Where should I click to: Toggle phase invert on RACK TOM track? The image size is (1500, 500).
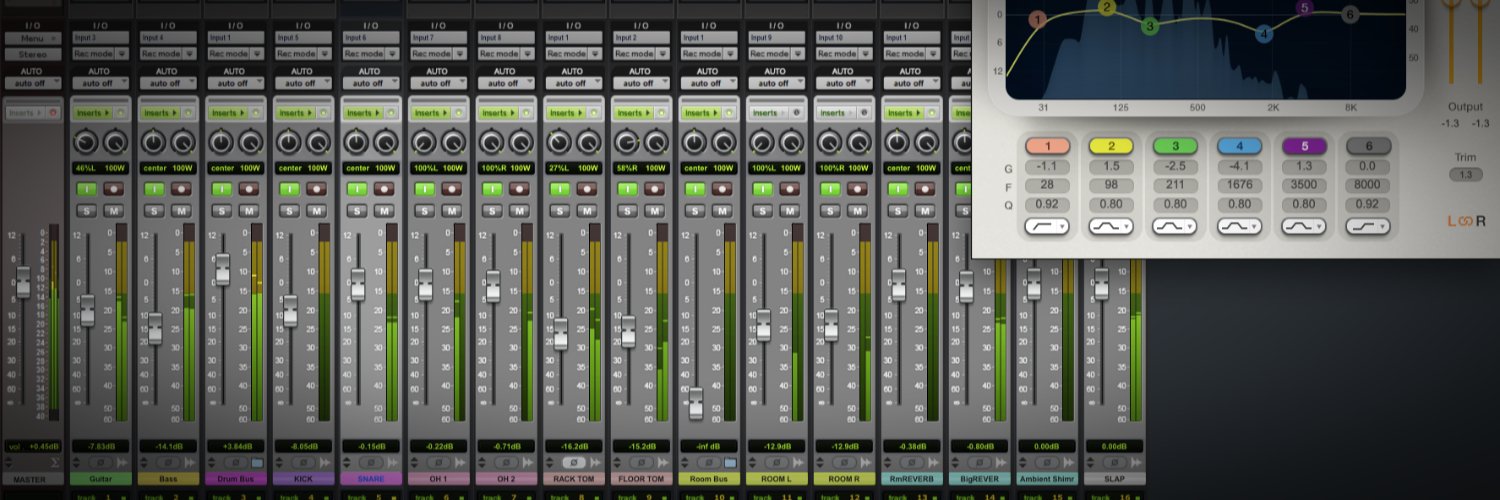(576, 463)
